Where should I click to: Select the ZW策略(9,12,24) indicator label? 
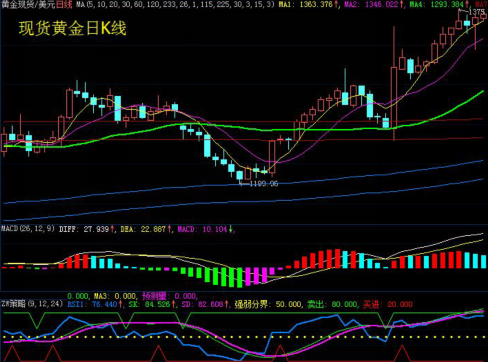[32, 304]
